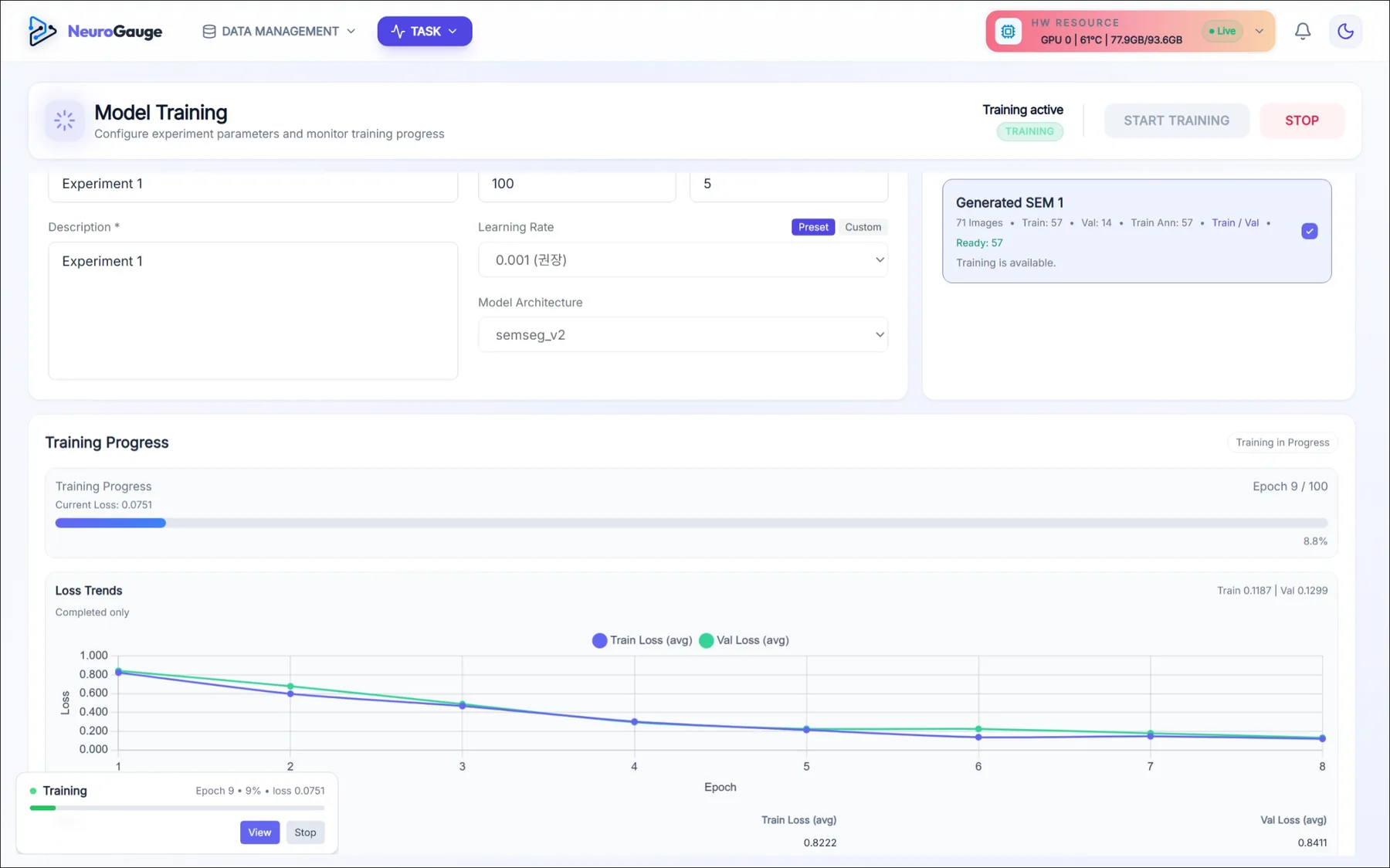
Task: Open the TASK menu
Action: pos(425,31)
